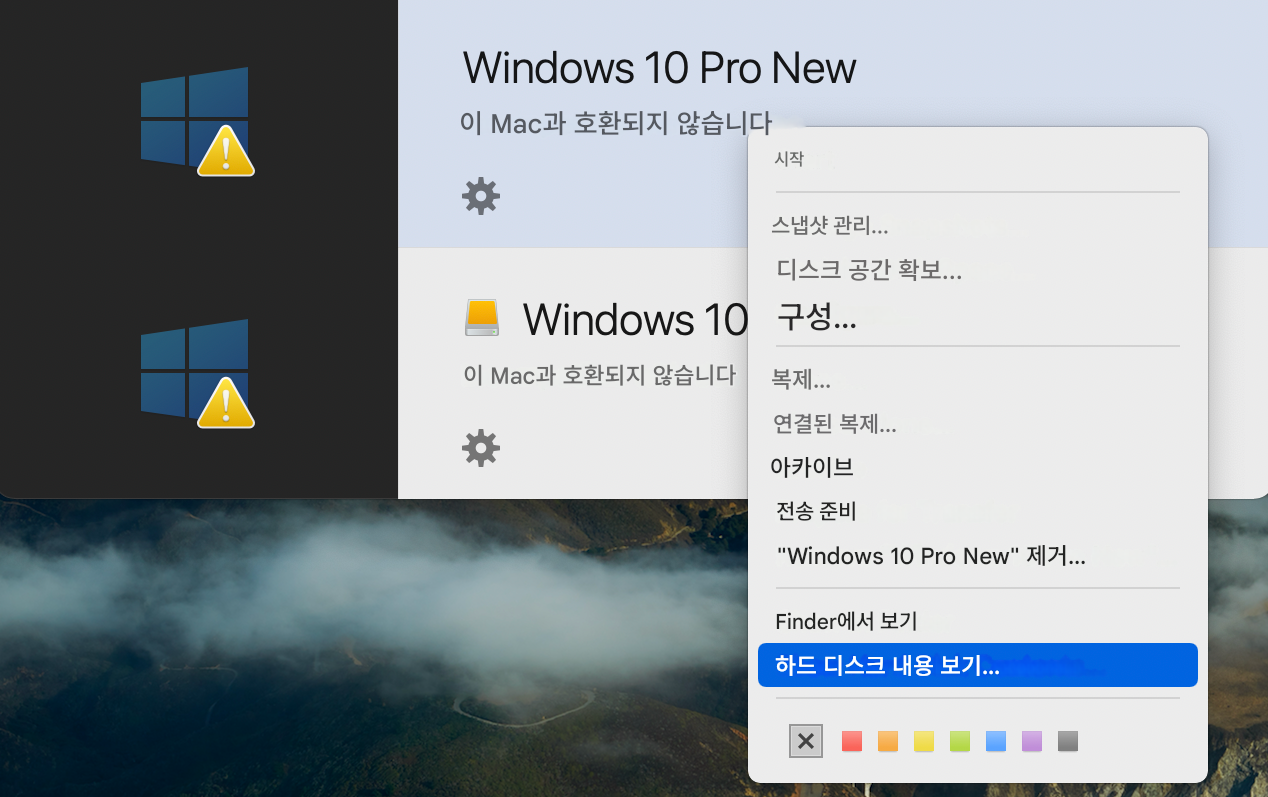
Task: Select Finder에서 보기 menu entry
Action: (x=846, y=621)
